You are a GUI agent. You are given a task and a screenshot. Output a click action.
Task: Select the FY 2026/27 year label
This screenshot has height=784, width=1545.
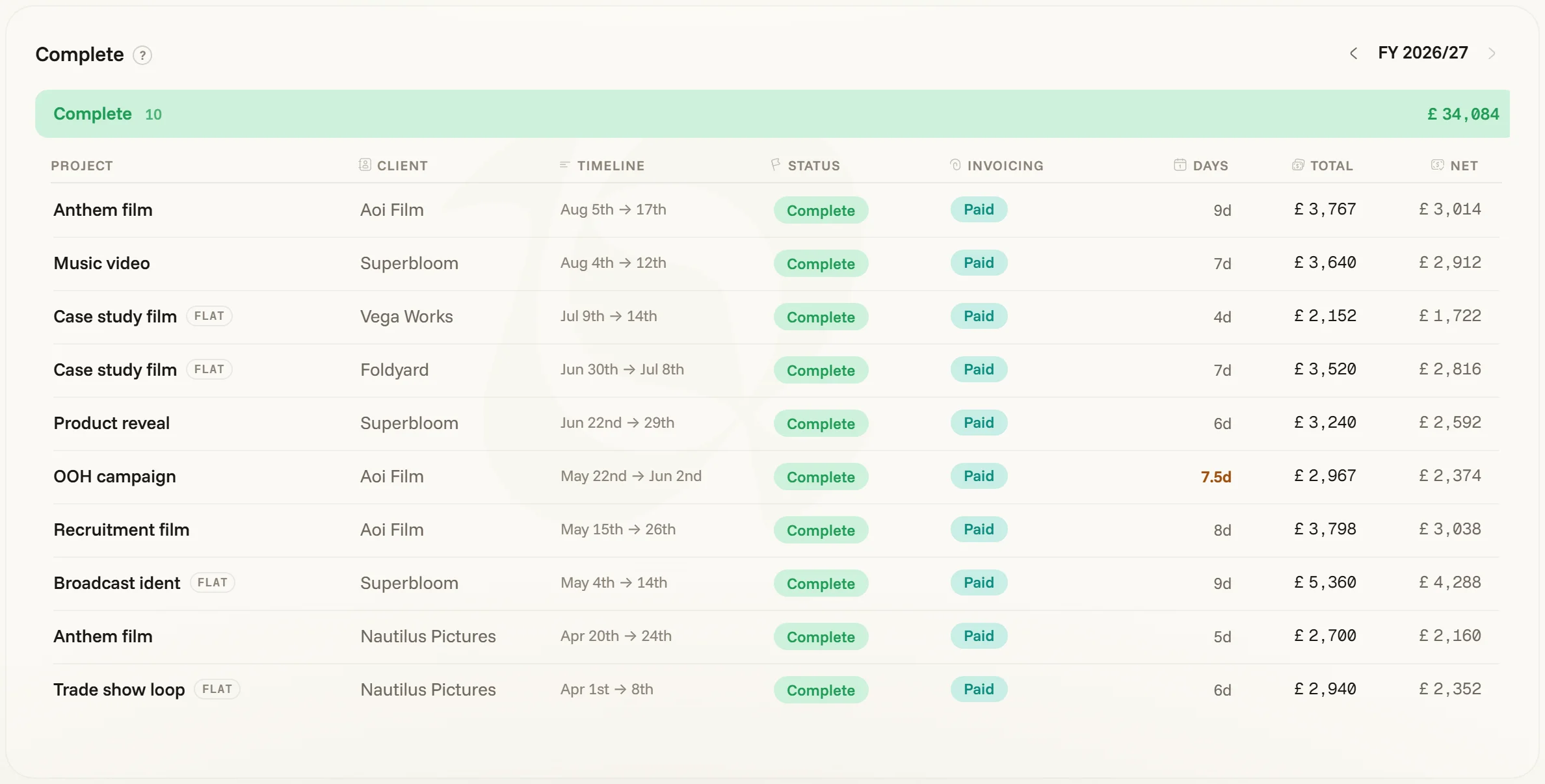tap(1423, 53)
